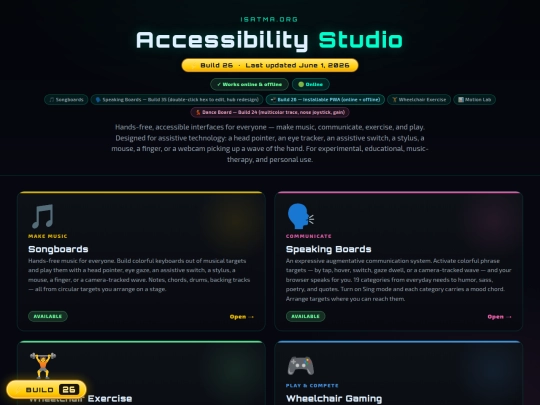This screenshot has width=540, height=405.
Task: Open the Dance Board Build 24 pill
Action: (x=270, y=112)
